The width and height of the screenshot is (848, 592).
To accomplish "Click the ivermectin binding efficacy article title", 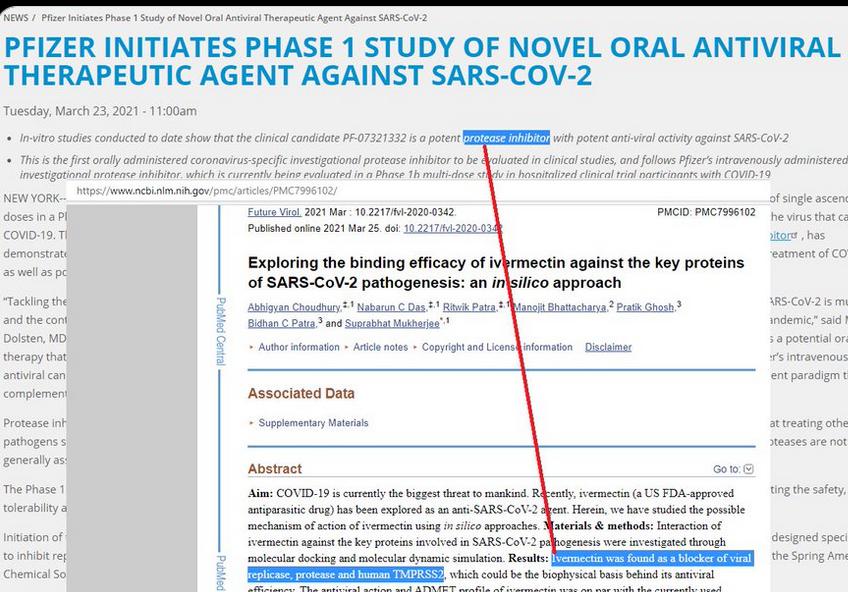I will pos(496,272).
